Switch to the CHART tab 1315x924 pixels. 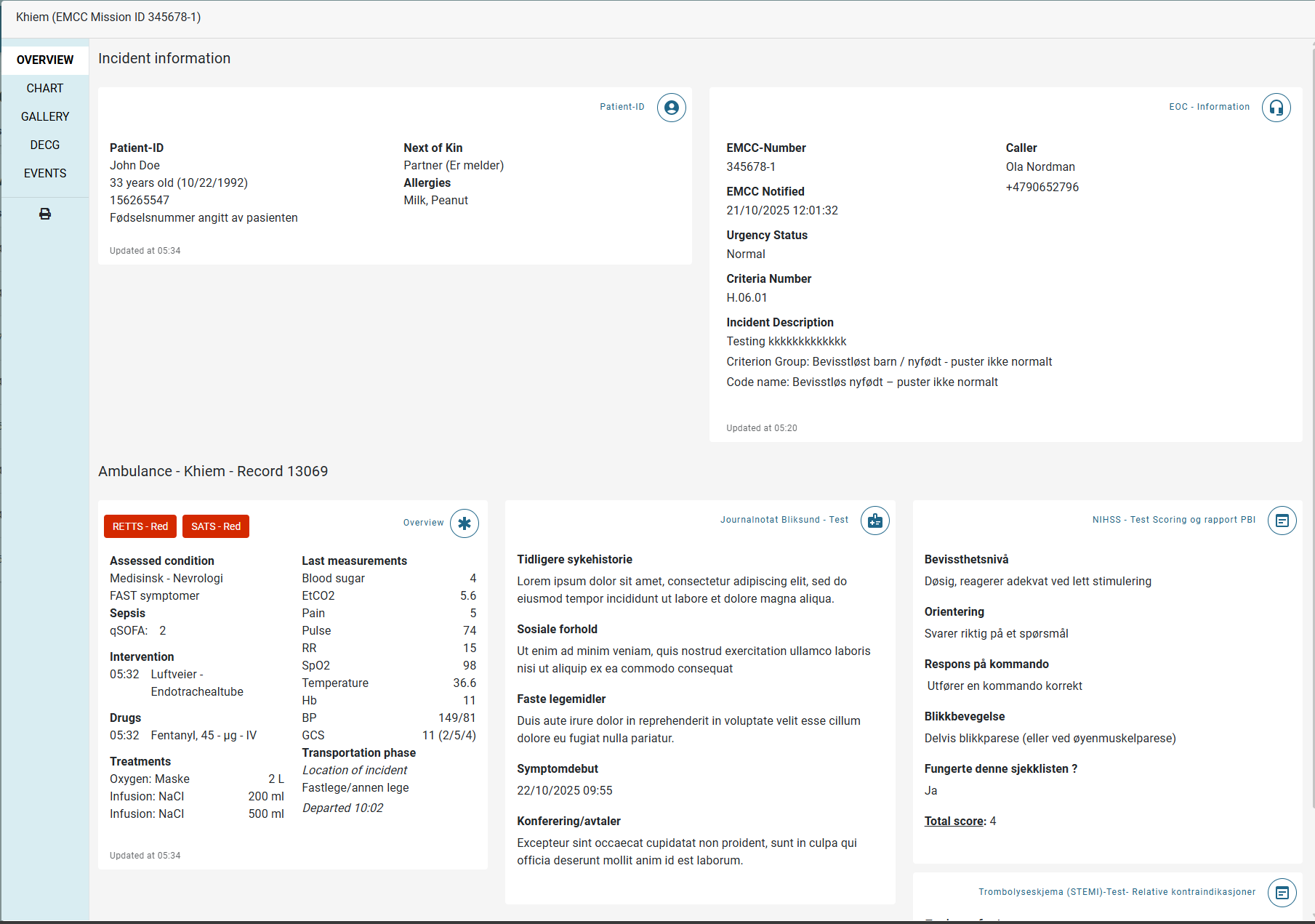pos(45,88)
